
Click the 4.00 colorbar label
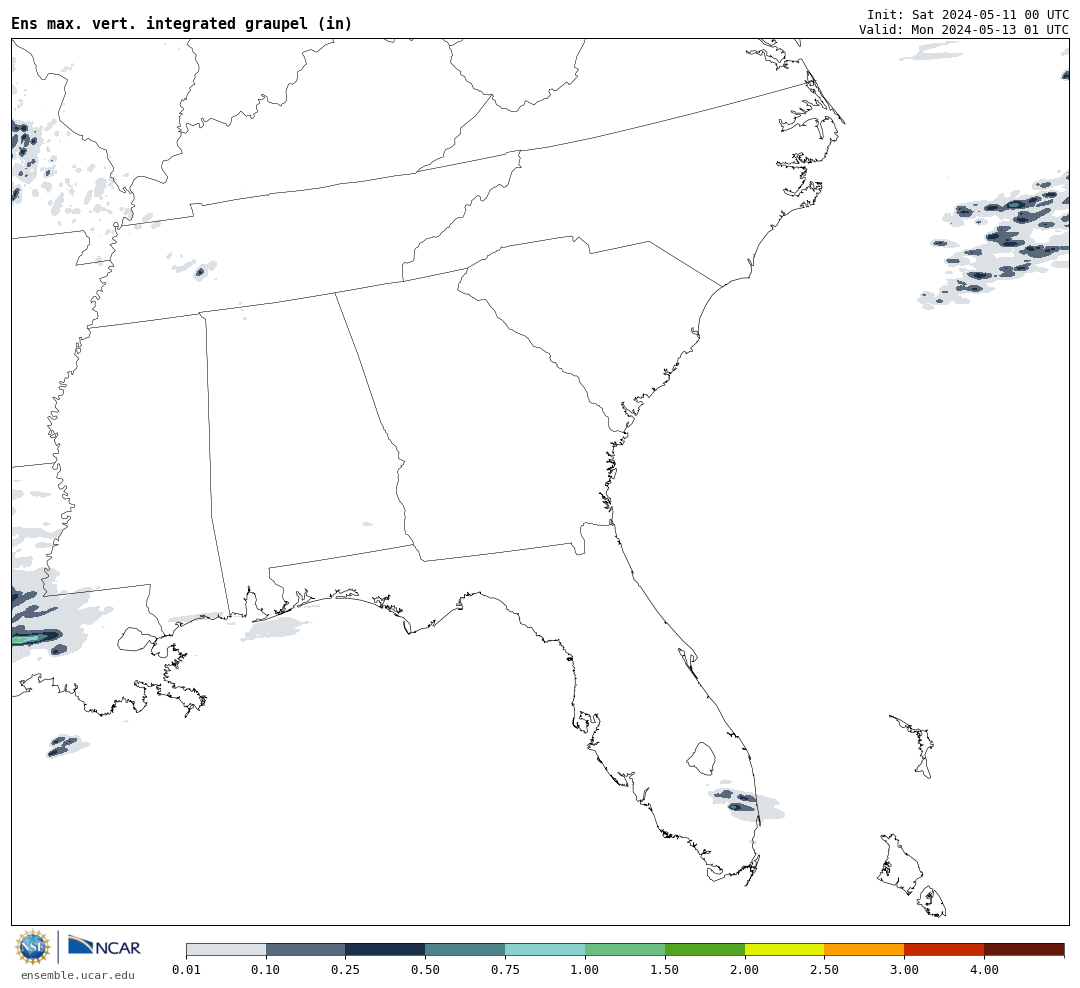[x=984, y=970]
